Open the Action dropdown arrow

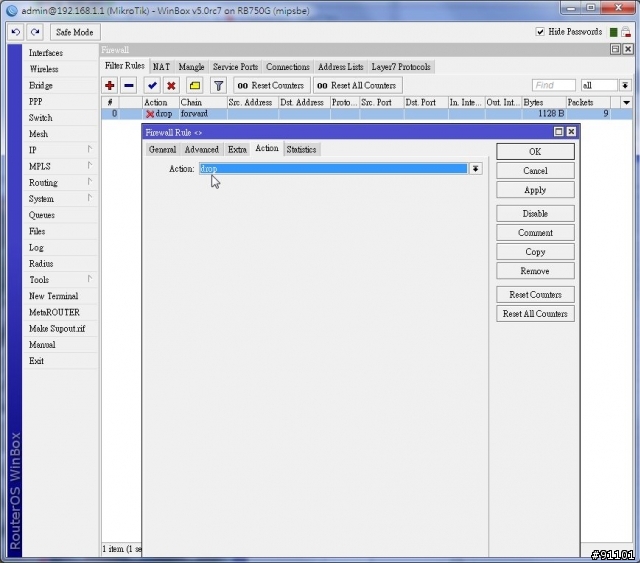pyautogui.click(x=476, y=169)
